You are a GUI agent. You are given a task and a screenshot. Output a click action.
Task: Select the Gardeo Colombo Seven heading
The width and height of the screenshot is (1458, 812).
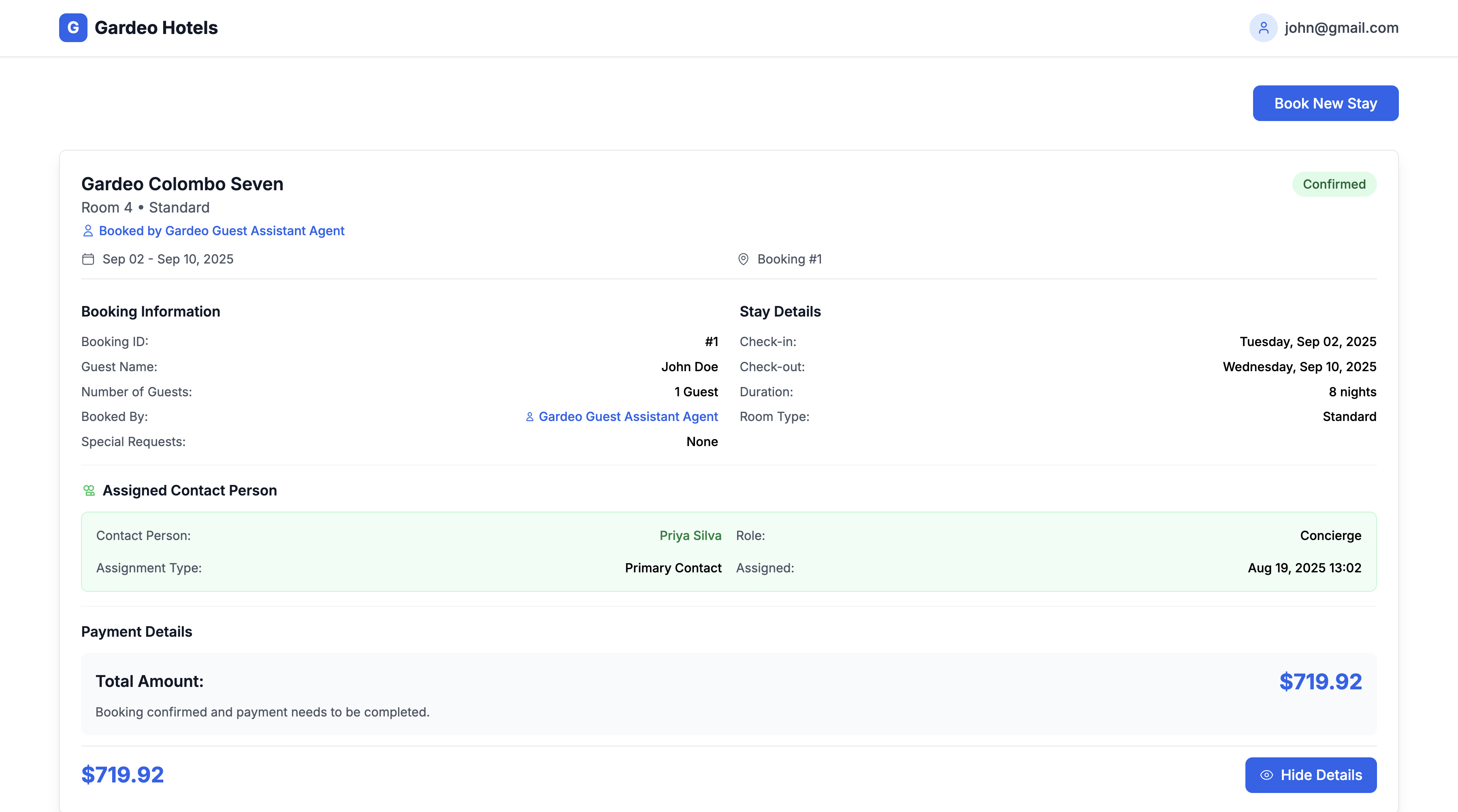click(x=182, y=183)
